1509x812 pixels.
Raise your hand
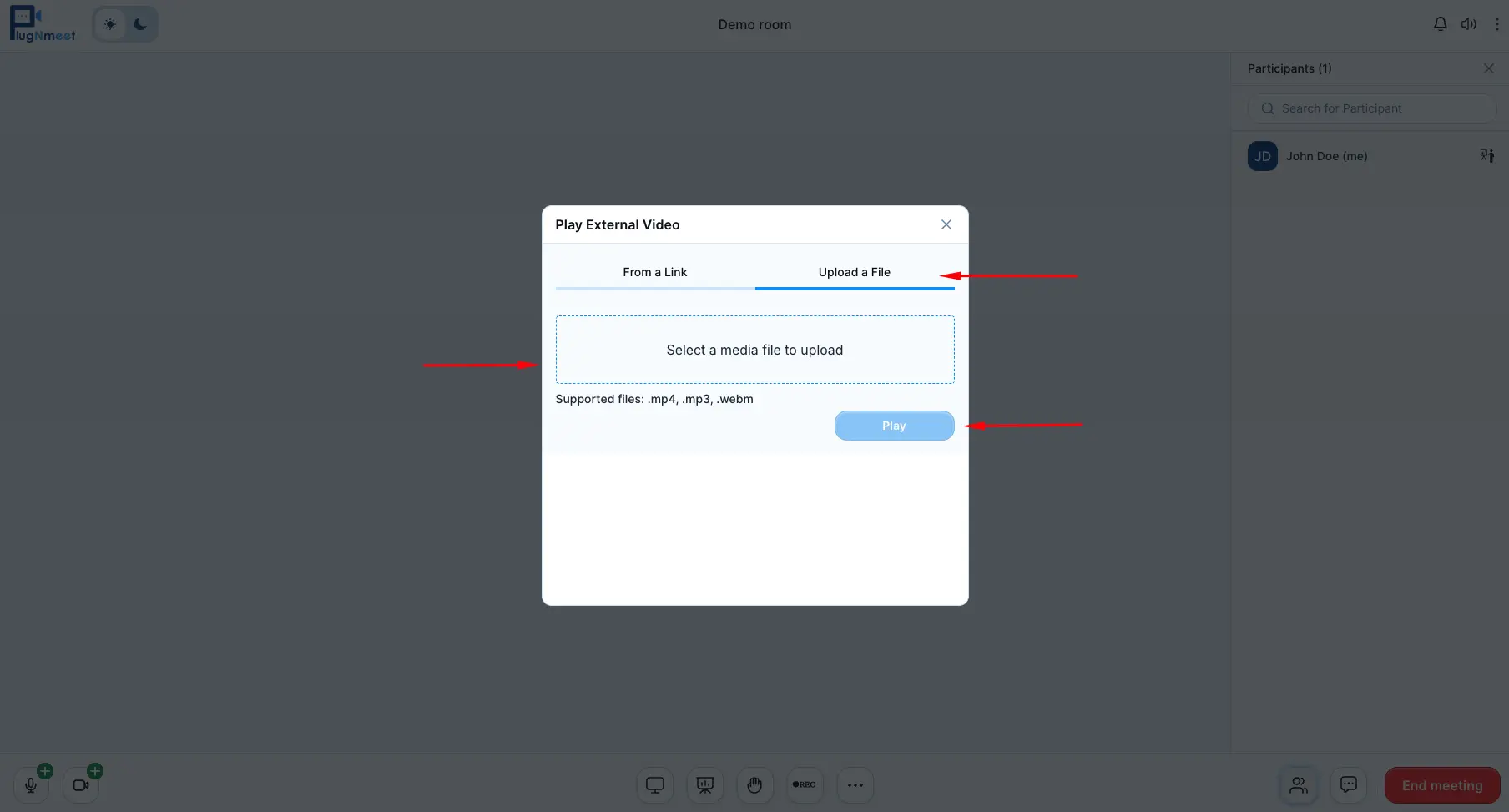(754, 785)
